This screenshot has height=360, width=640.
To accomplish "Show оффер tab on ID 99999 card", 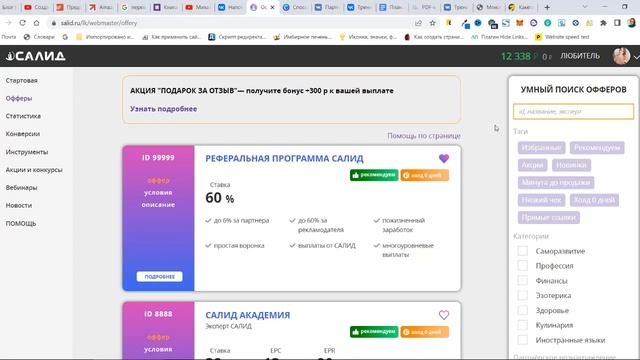I will click(158, 180).
